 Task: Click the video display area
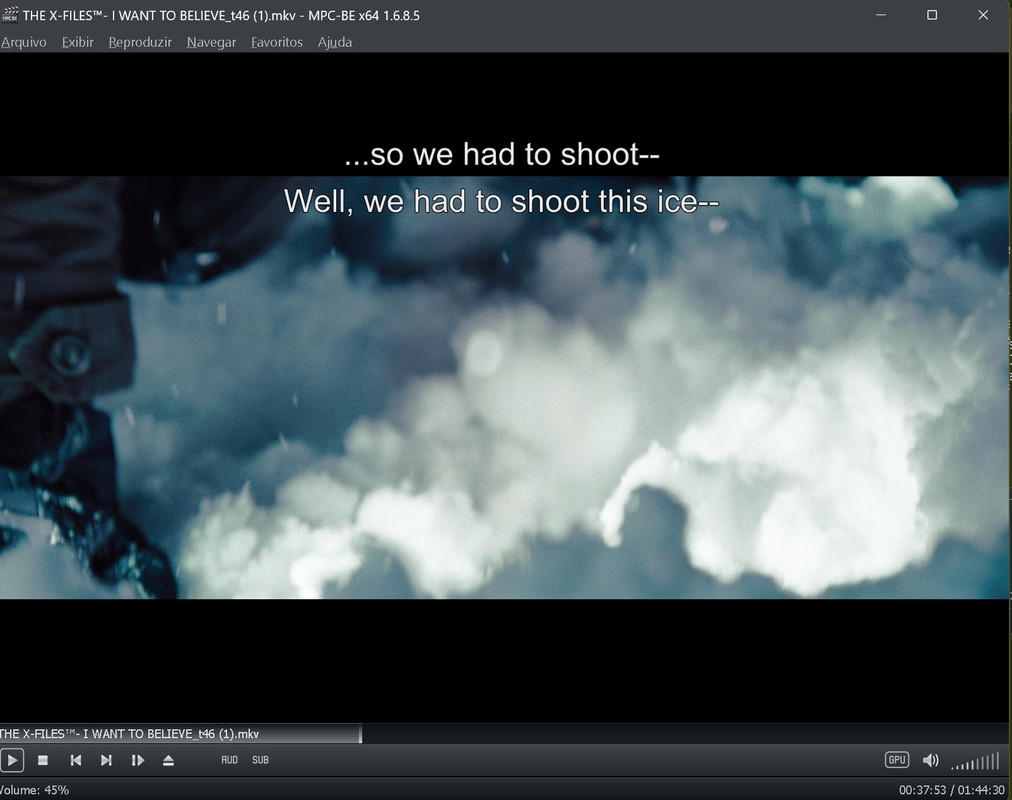(x=503, y=387)
